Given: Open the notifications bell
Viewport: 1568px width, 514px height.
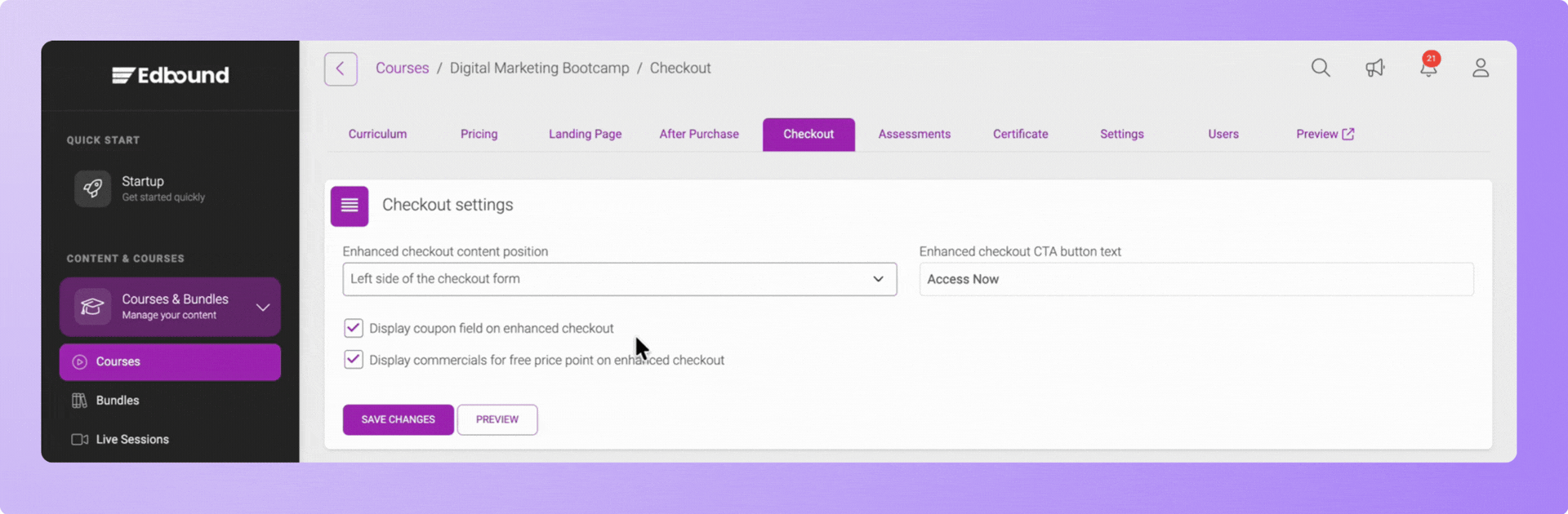Looking at the screenshot, I should click(1428, 69).
